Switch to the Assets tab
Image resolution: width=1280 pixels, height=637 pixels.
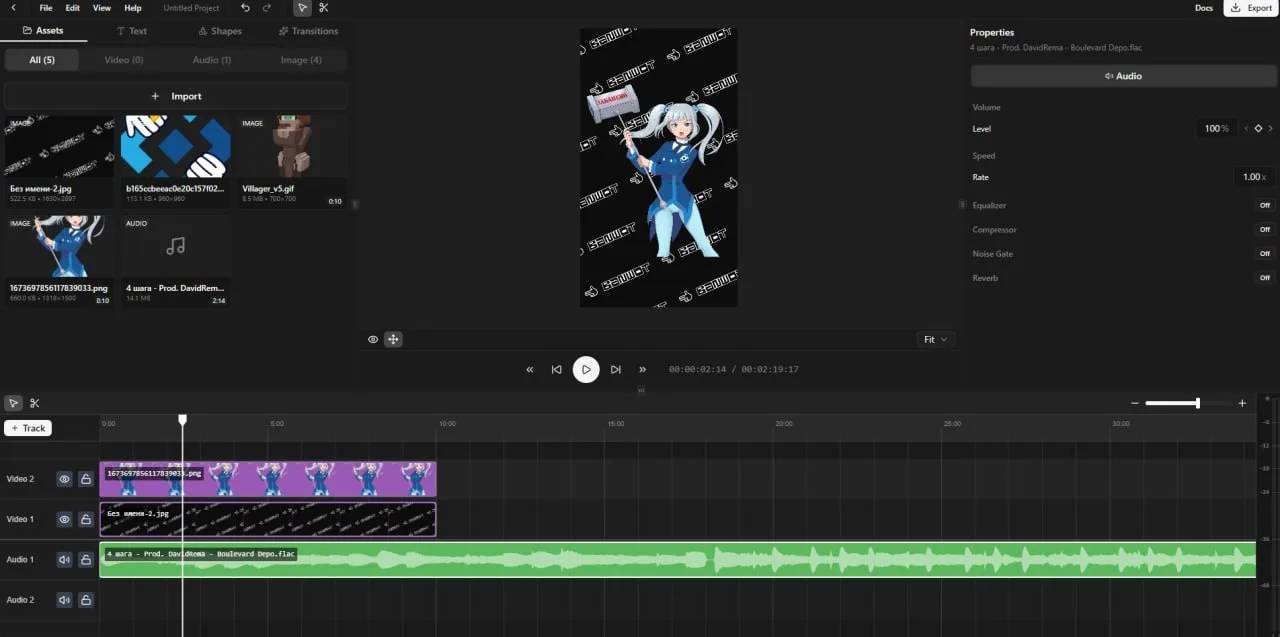coord(43,31)
